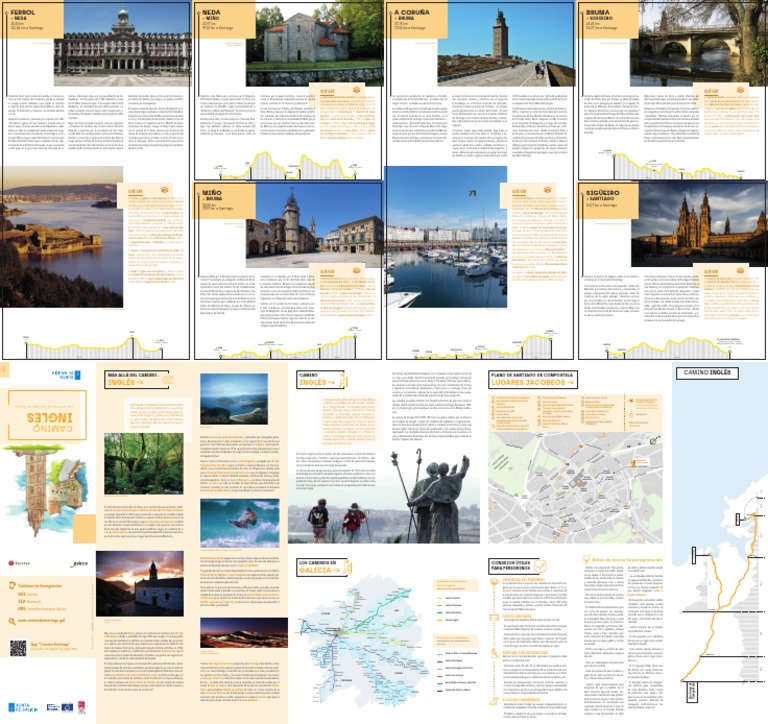
Task: Click the Xacobeo logo on the cover
Action: coord(79,564)
